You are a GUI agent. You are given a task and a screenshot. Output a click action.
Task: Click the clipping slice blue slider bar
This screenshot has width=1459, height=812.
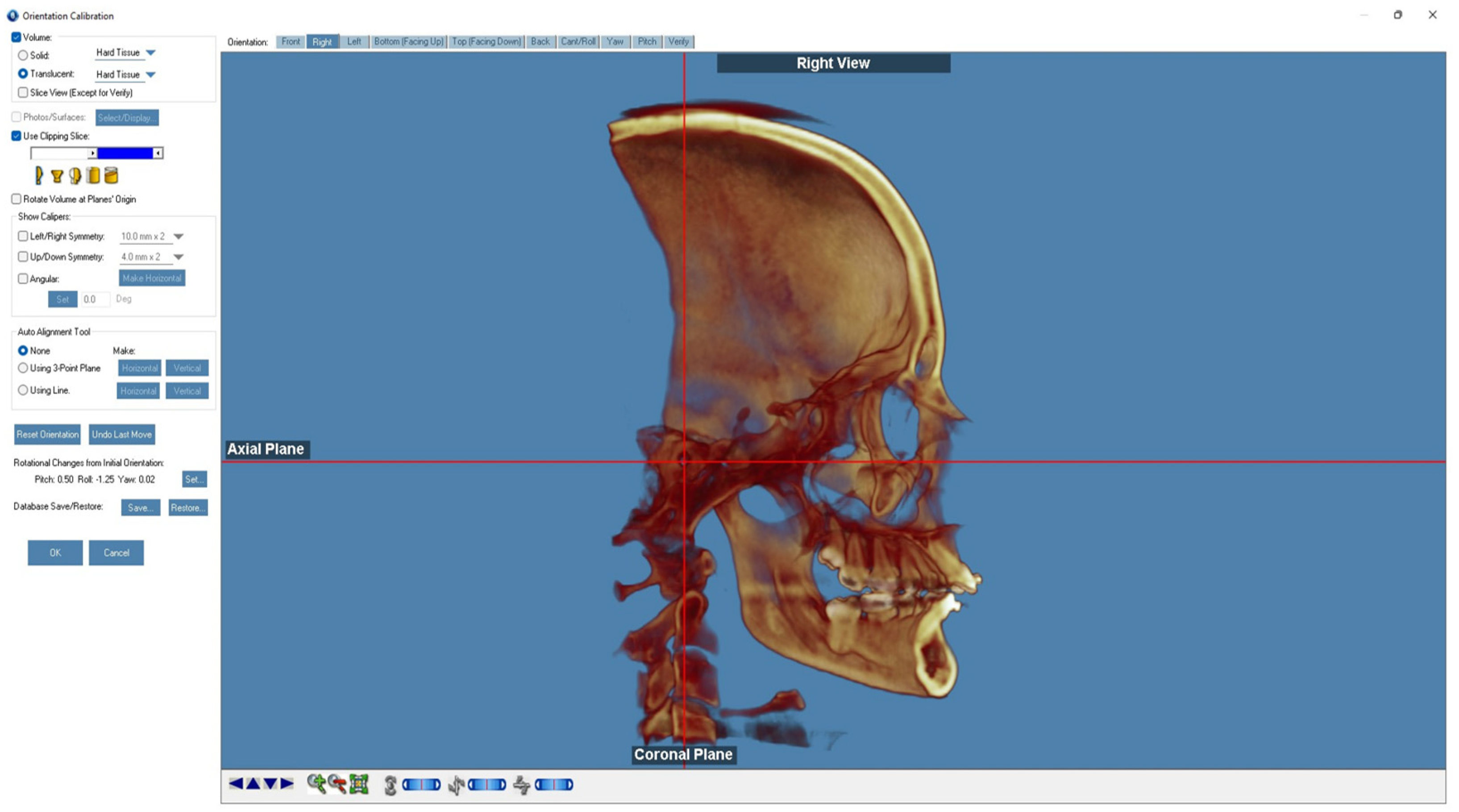click(125, 153)
